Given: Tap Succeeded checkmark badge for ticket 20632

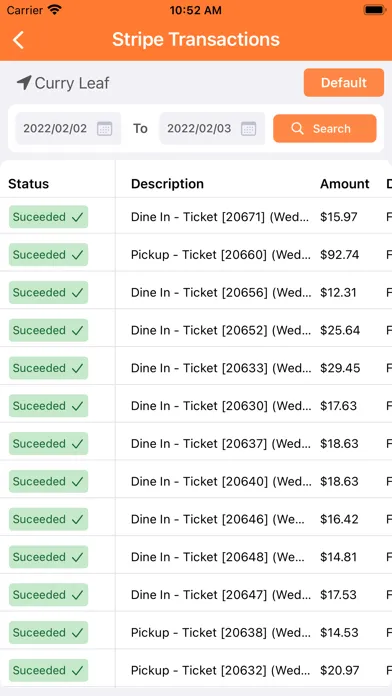Looking at the screenshot, I should (48, 670).
